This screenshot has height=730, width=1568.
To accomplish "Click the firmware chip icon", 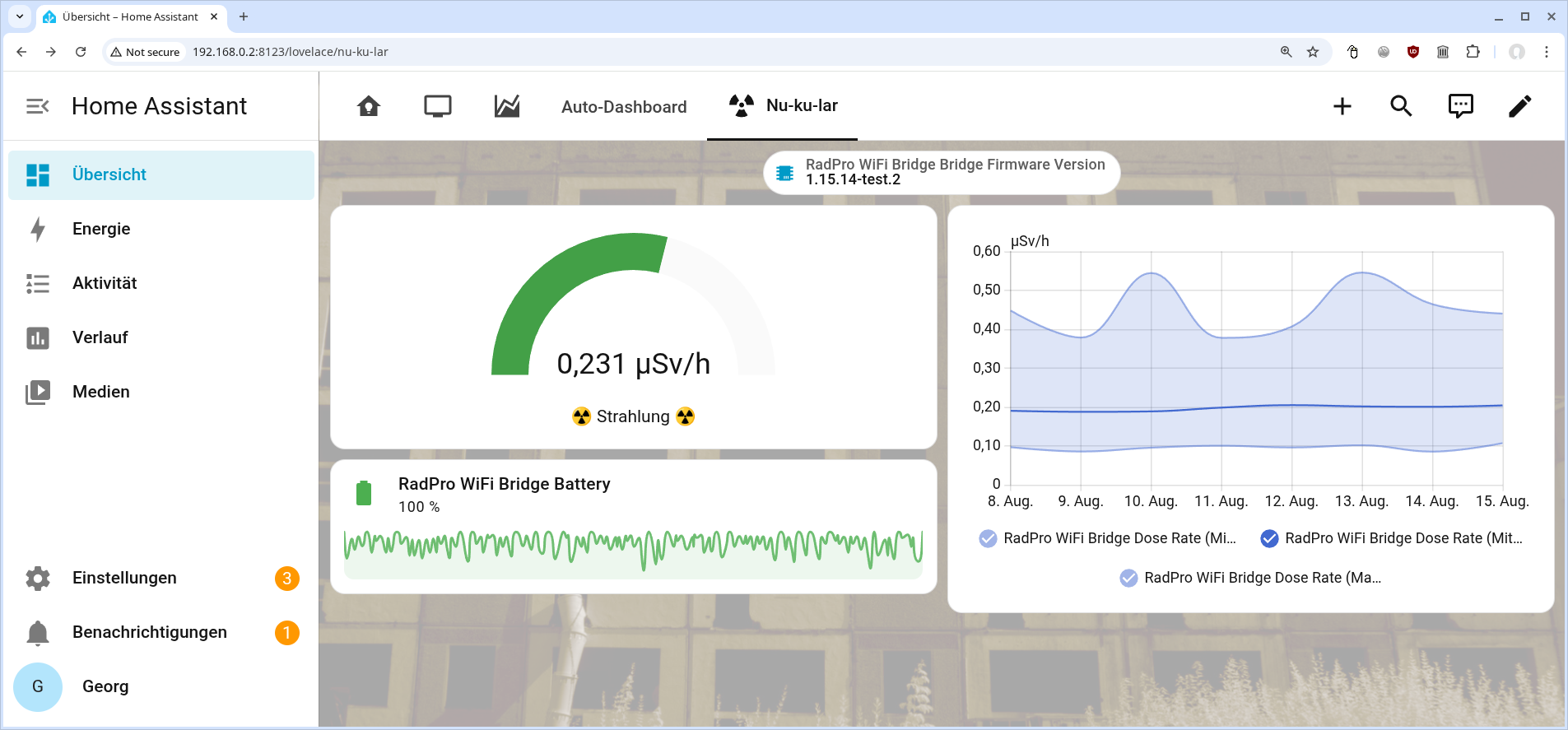I will pyautogui.click(x=785, y=173).
